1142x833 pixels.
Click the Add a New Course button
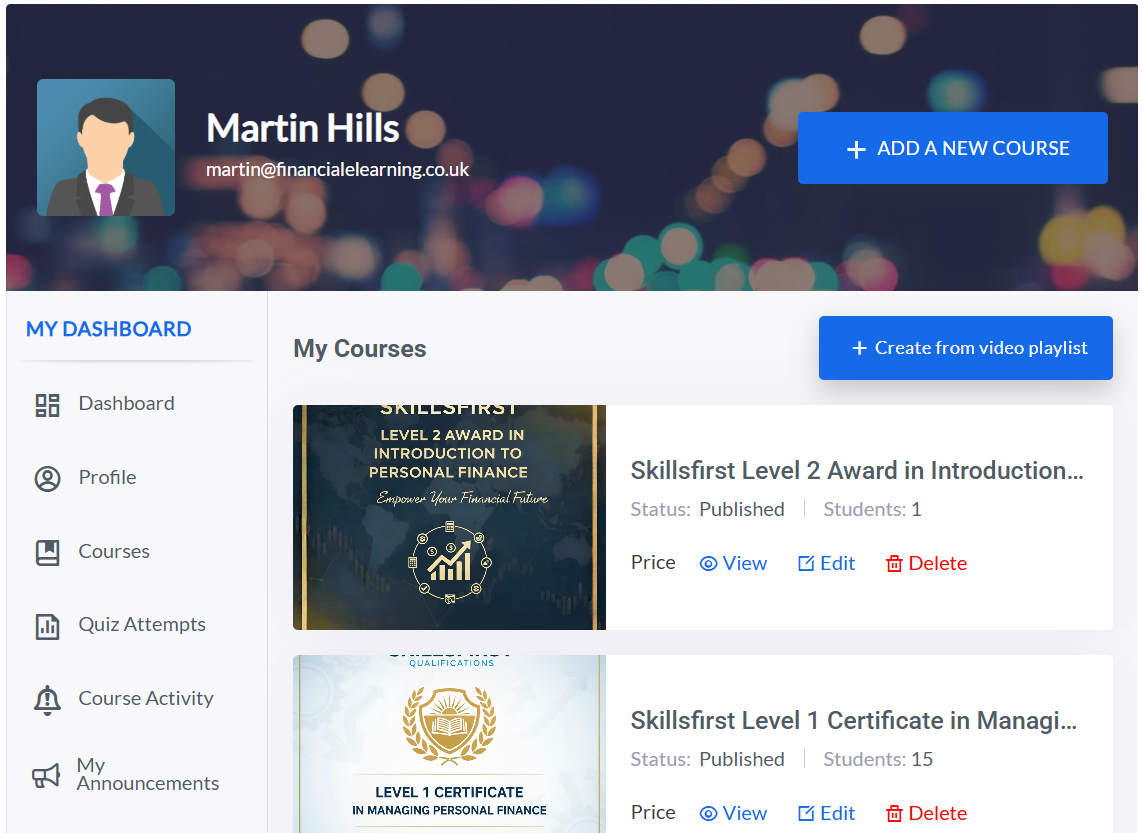tap(953, 148)
